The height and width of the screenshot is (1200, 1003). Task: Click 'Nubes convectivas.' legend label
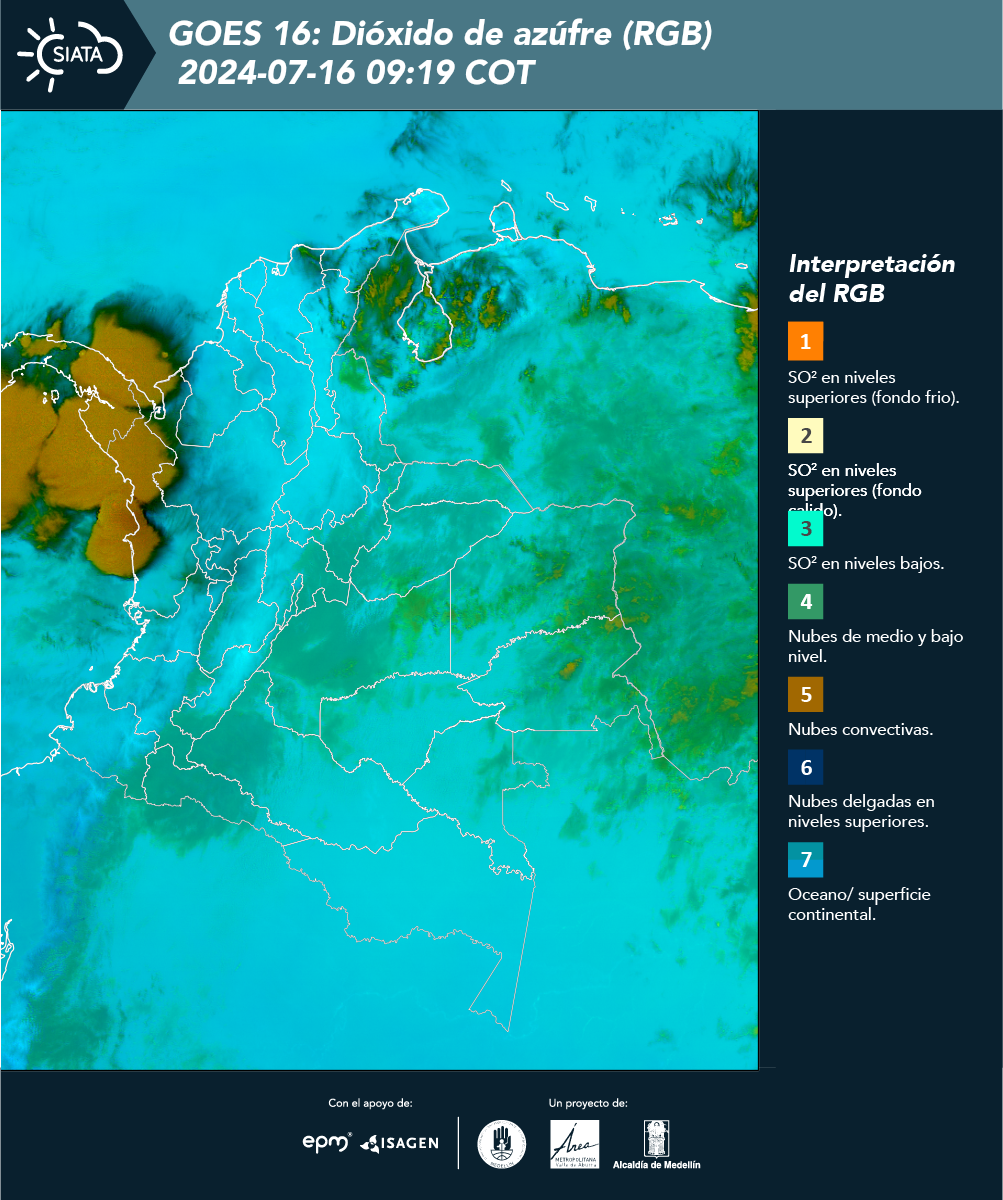point(861,729)
